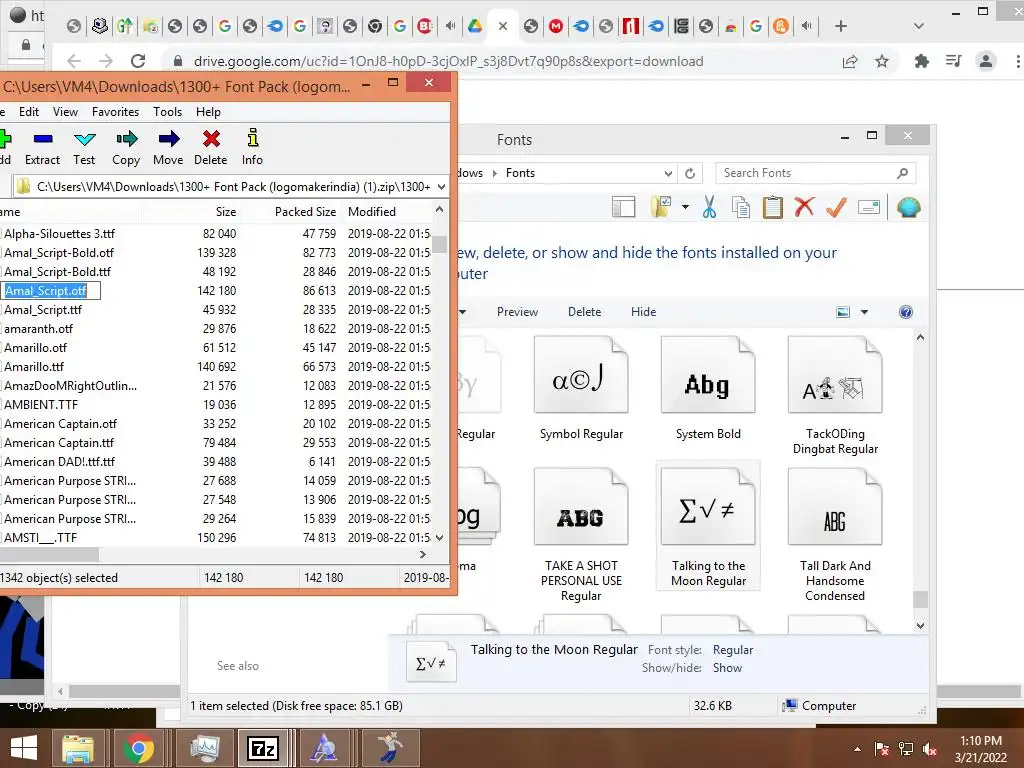This screenshot has height=768, width=1024.
Task: Click the 7-Zip Test checkmark icon
Action: click(85, 138)
